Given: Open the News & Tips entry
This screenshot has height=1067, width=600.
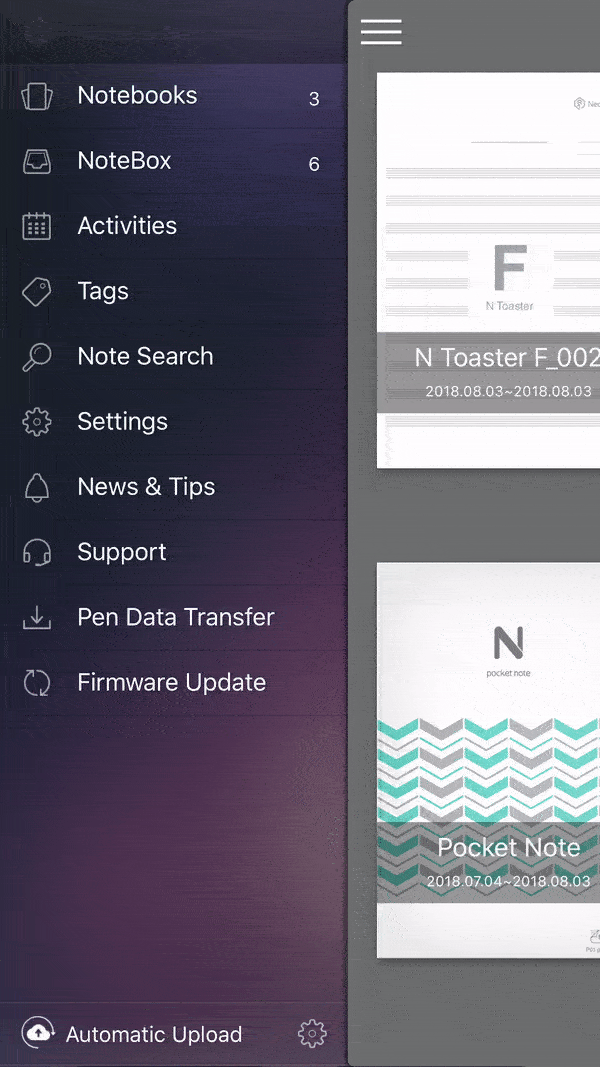Looking at the screenshot, I should [x=174, y=487].
